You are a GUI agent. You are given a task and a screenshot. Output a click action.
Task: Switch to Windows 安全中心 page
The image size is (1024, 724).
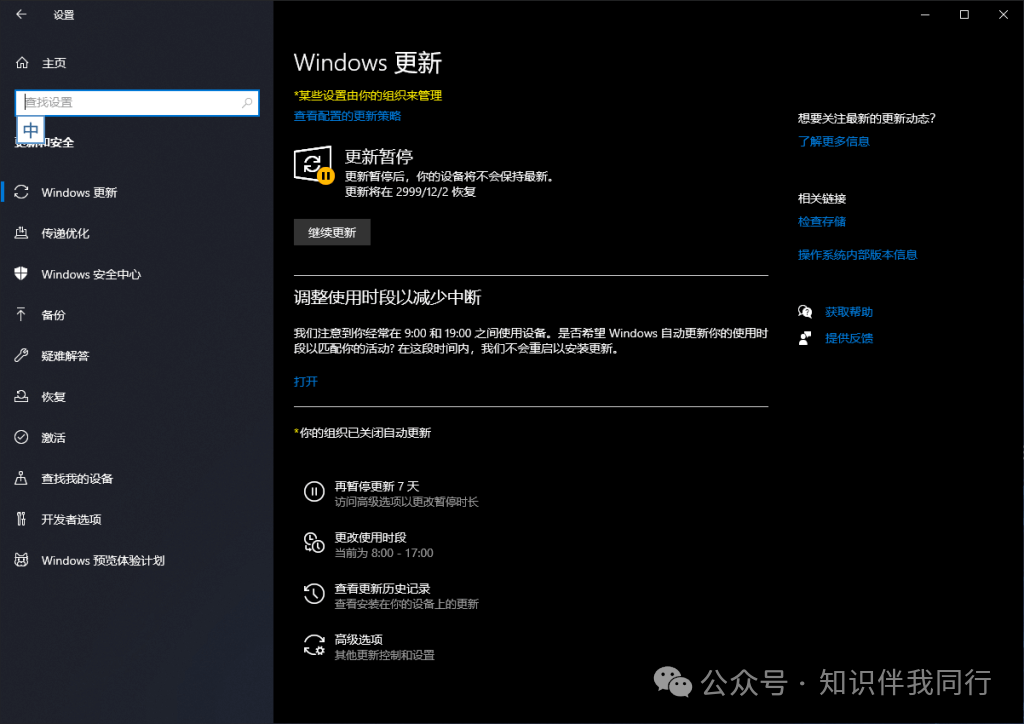[x=91, y=274]
